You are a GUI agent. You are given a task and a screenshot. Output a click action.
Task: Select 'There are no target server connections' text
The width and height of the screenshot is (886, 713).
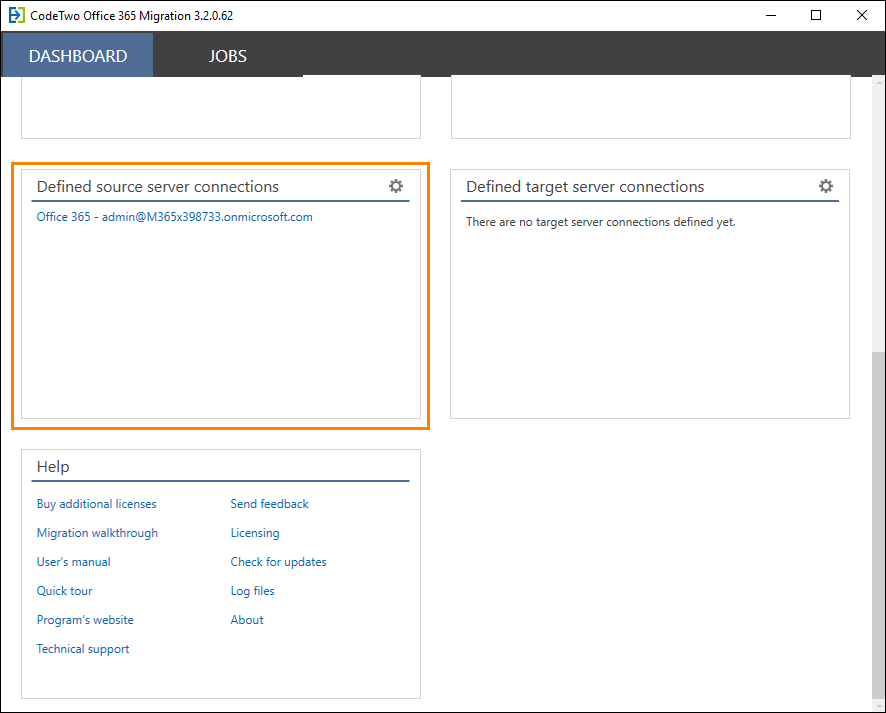click(601, 222)
